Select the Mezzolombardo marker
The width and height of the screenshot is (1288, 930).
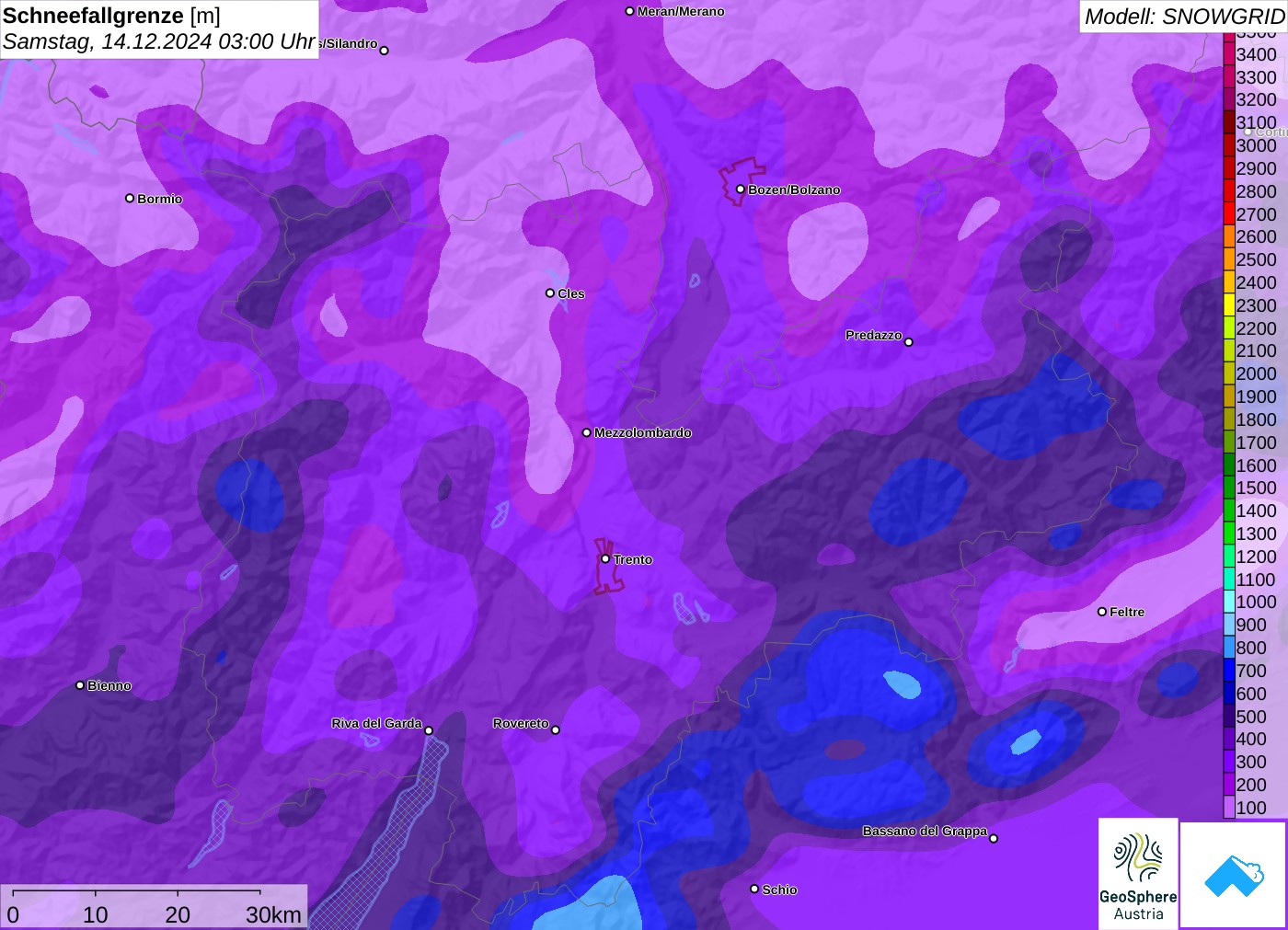[x=586, y=432]
